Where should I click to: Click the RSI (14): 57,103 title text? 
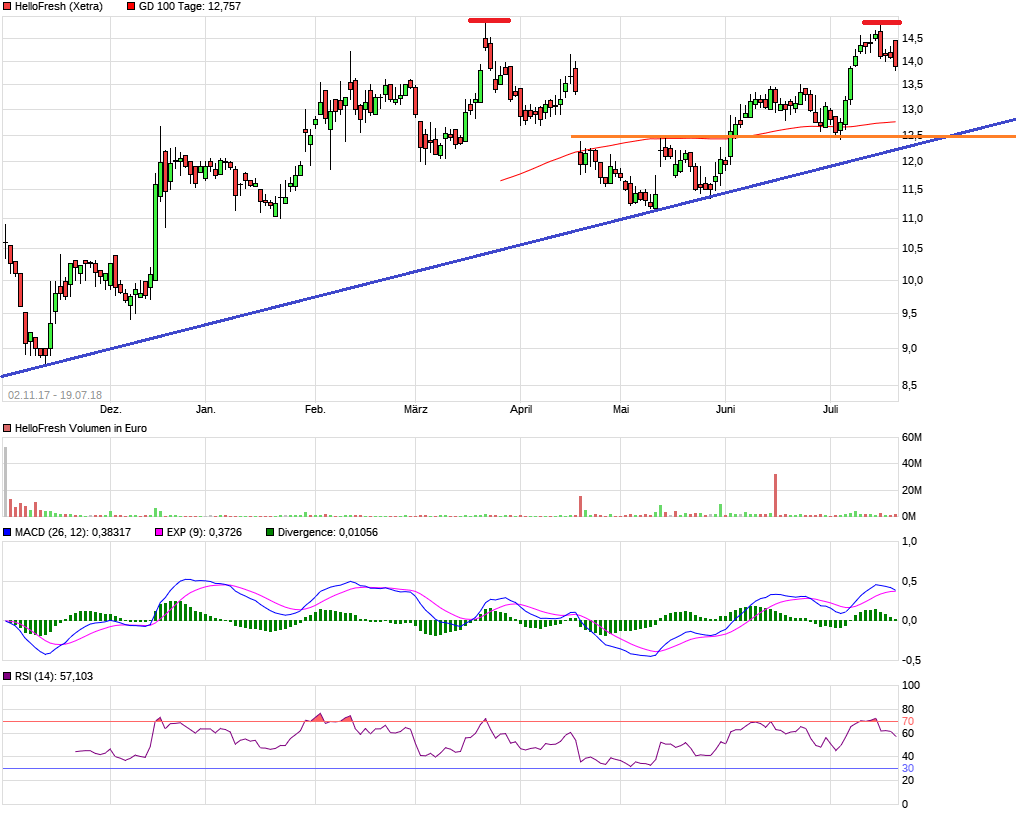55,677
